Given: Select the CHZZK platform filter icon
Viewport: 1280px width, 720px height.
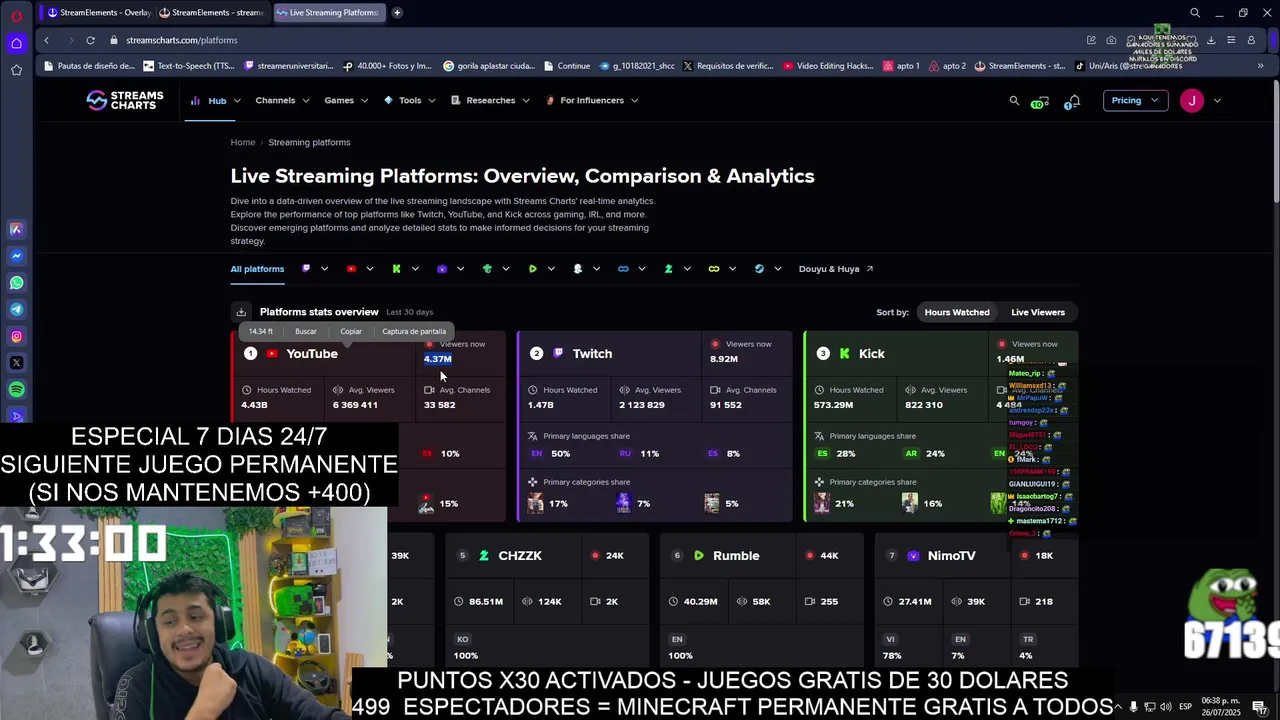Looking at the screenshot, I should point(668,269).
